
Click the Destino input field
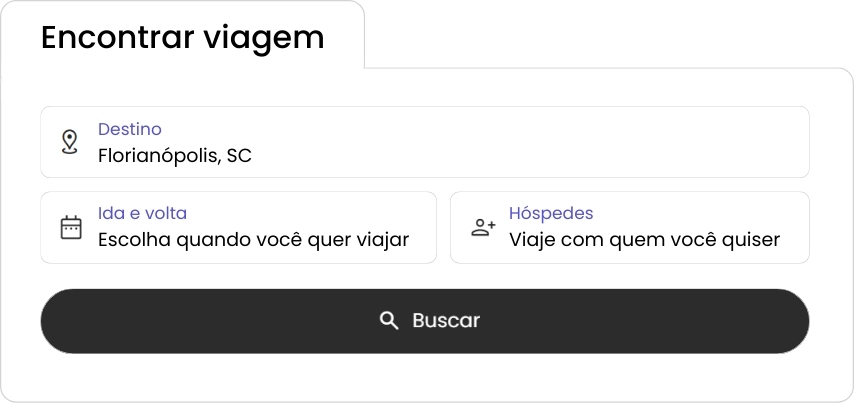[x=425, y=142]
